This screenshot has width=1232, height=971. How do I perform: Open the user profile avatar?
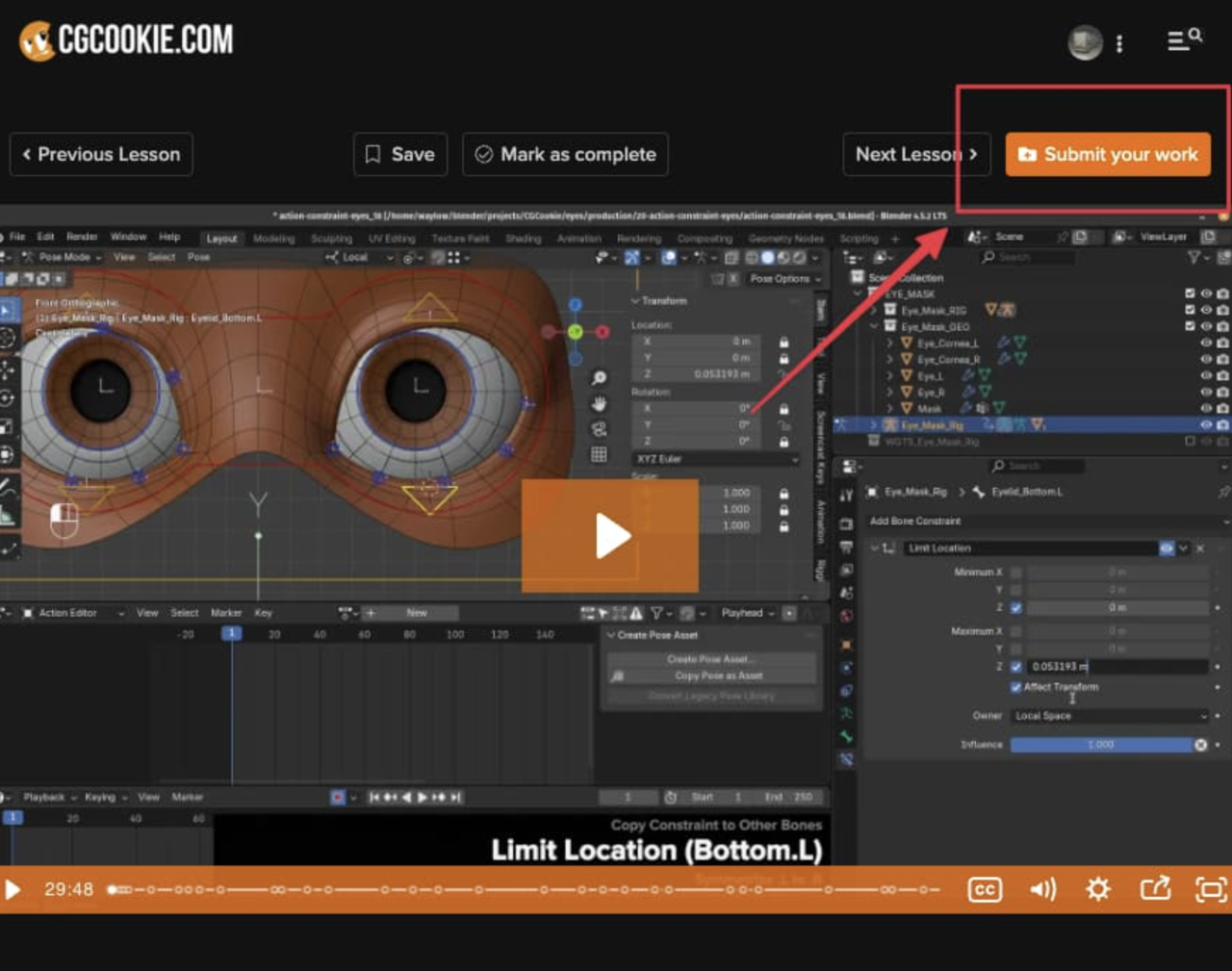click(1085, 42)
